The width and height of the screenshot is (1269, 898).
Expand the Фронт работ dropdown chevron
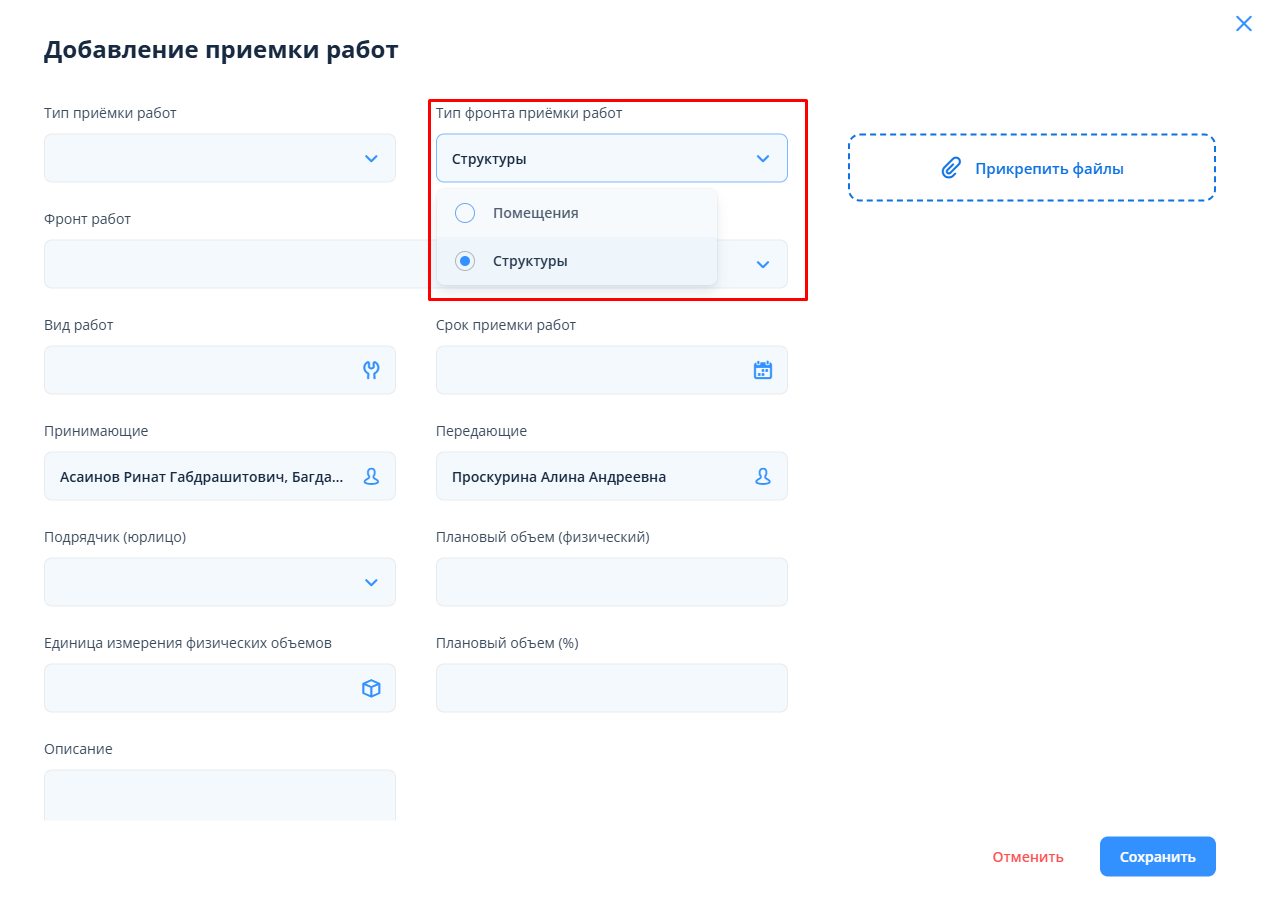click(763, 264)
